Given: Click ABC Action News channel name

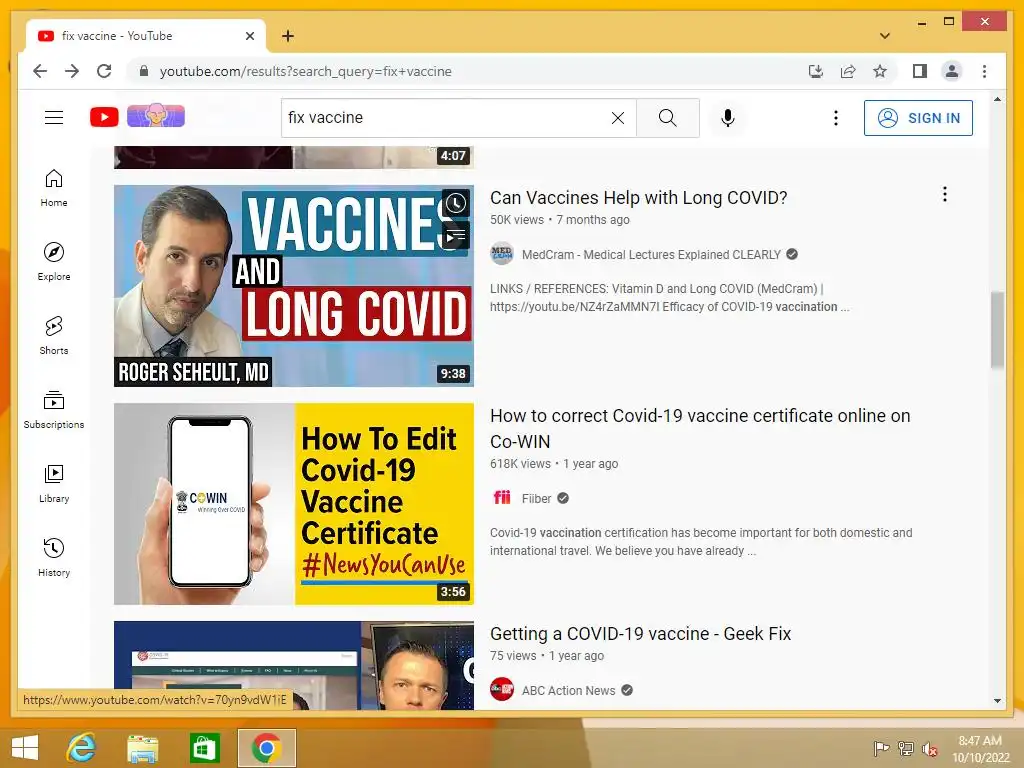Looking at the screenshot, I should click(568, 690).
